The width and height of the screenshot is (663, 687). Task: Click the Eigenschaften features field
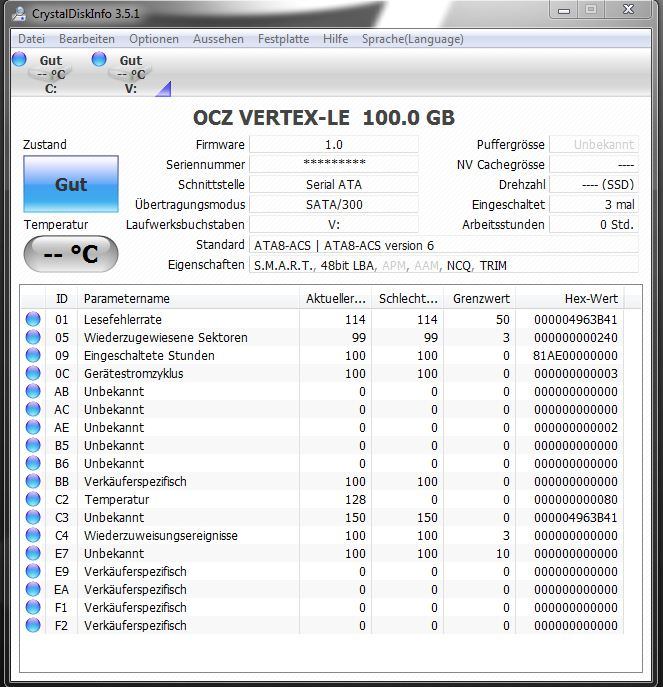(443, 265)
